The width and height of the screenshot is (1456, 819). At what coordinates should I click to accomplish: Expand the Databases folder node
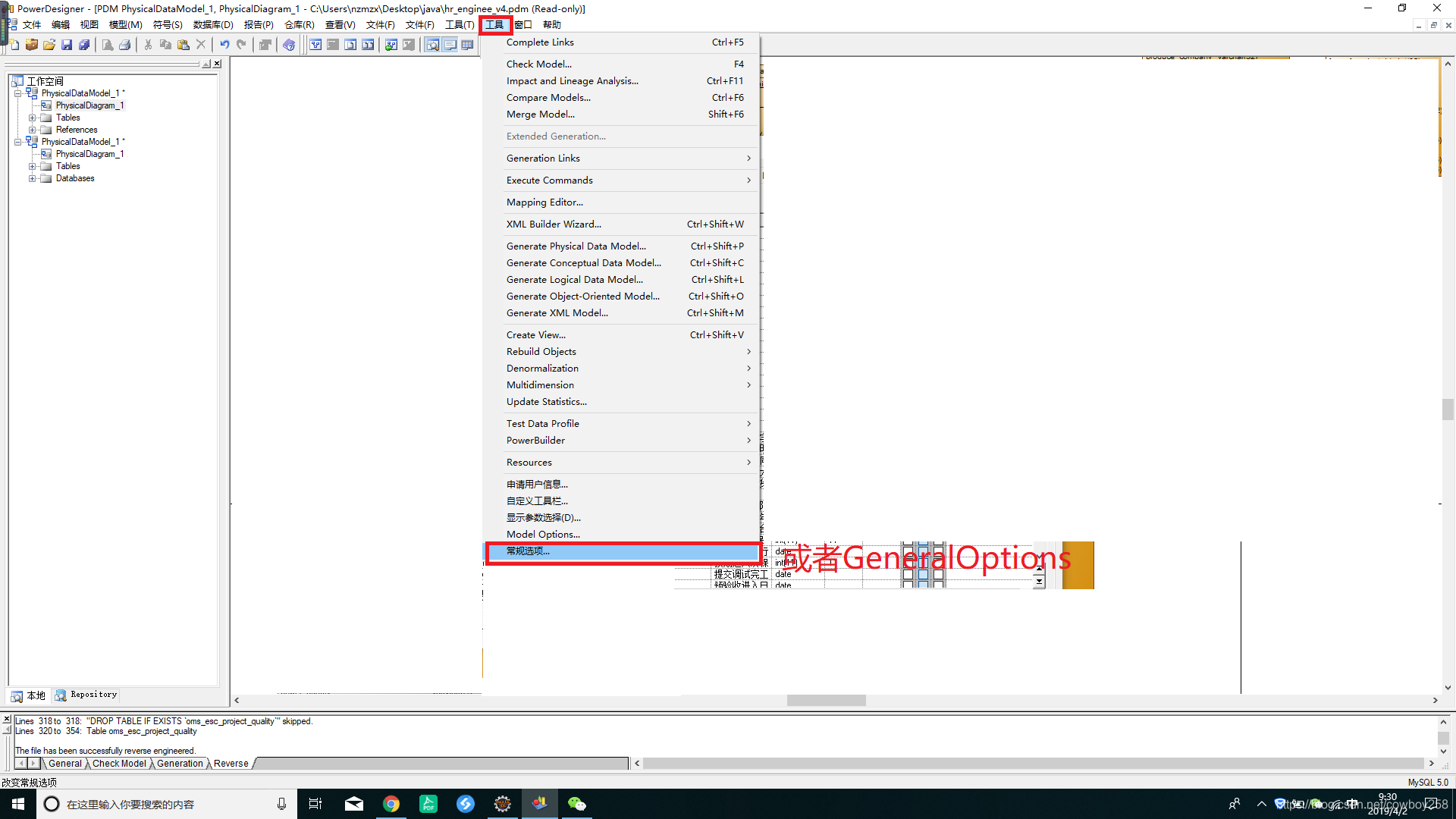pyautogui.click(x=33, y=178)
